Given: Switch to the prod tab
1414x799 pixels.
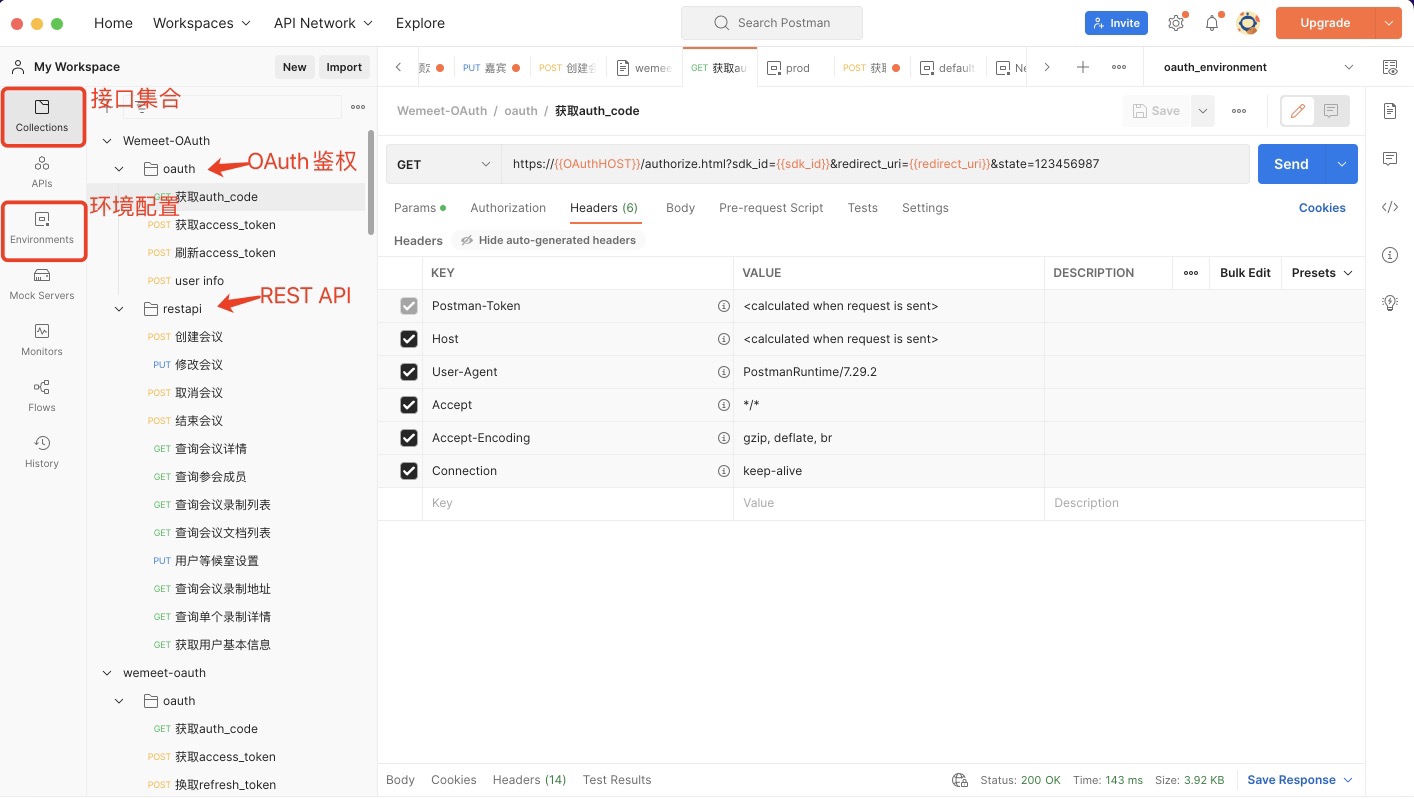Looking at the screenshot, I should point(796,68).
